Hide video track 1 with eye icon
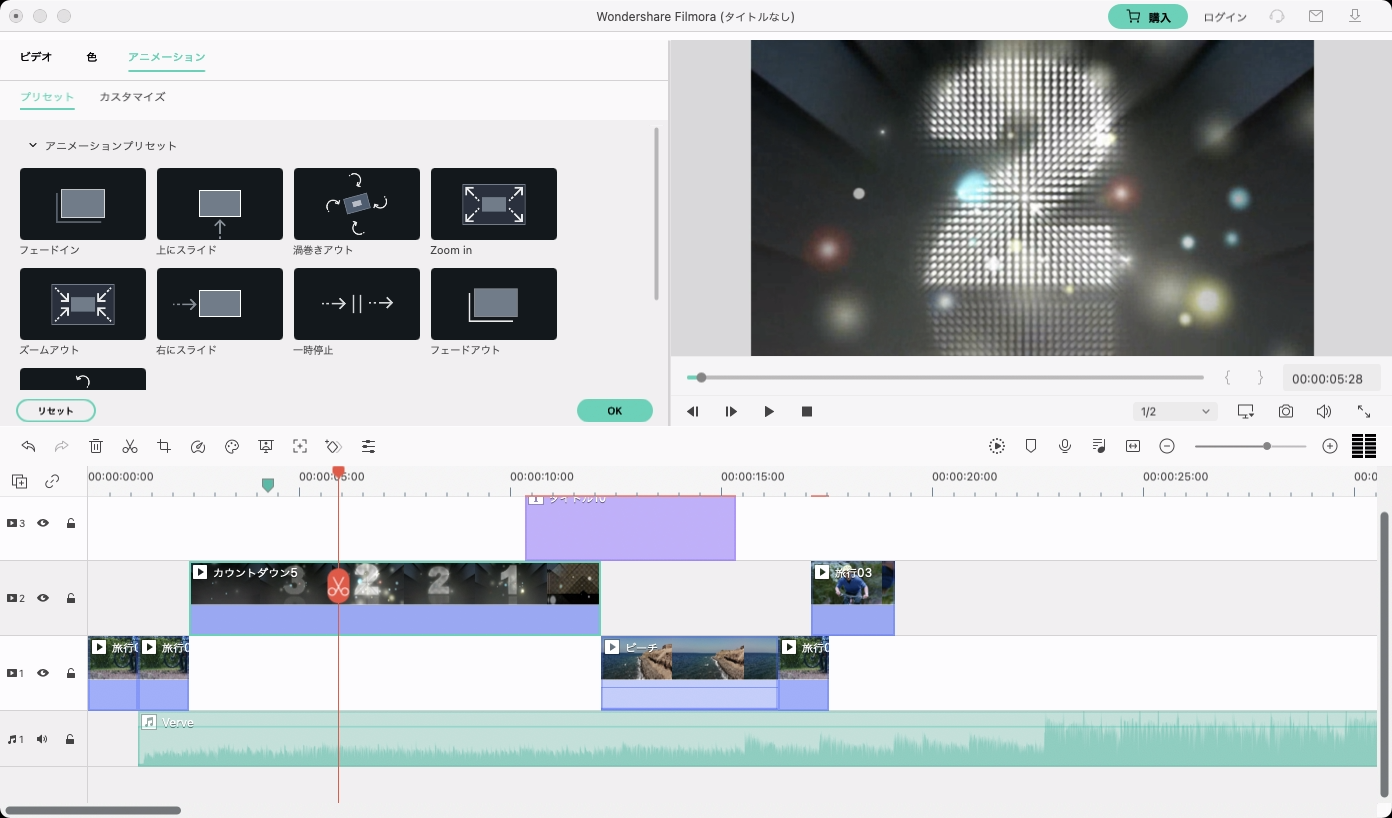The width and height of the screenshot is (1392, 818). pyautogui.click(x=43, y=673)
